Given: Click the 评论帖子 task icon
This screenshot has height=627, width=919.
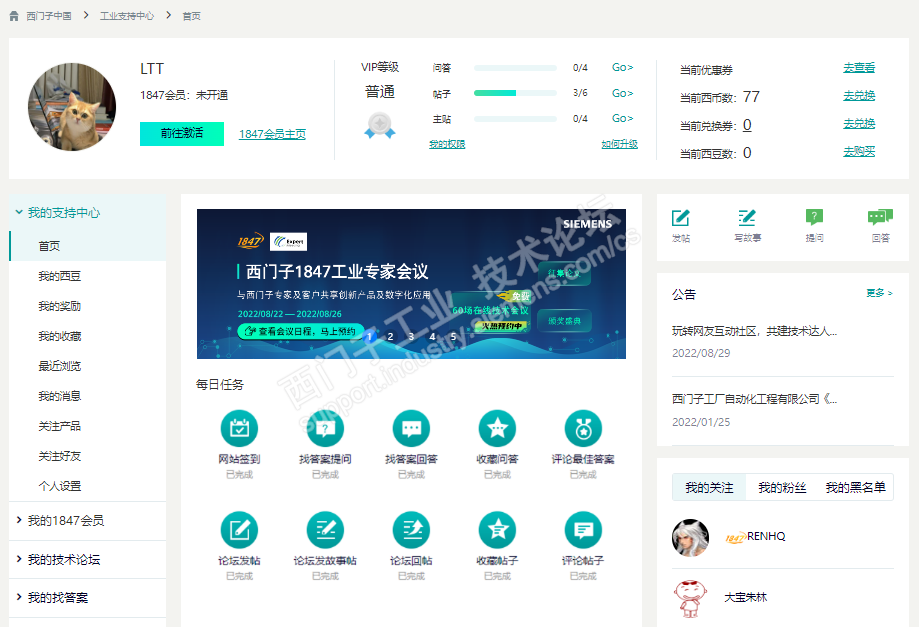Looking at the screenshot, I should coord(583,530).
